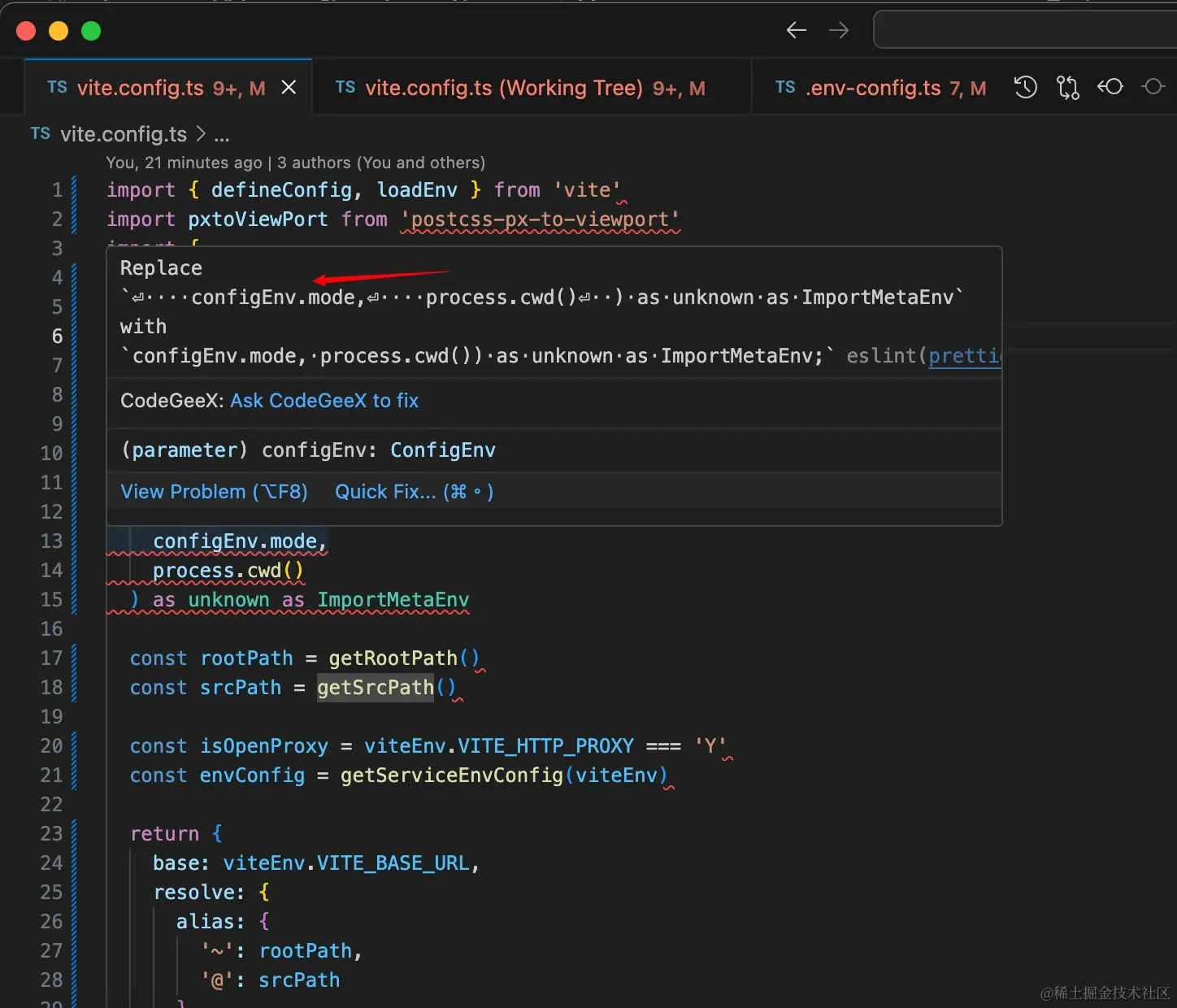Select line number 17 in gutter
The width and height of the screenshot is (1177, 1008).
[52, 658]
